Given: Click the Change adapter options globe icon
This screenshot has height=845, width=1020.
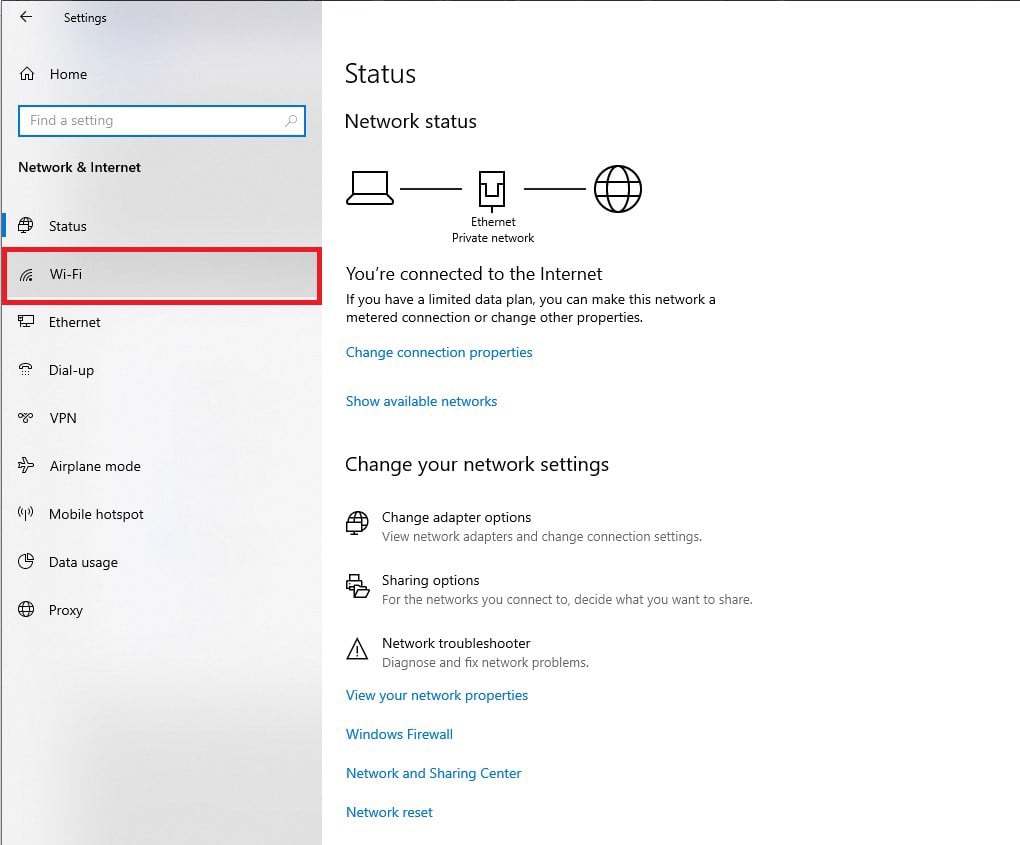Looking at the screenshot, I should point(356,523).
